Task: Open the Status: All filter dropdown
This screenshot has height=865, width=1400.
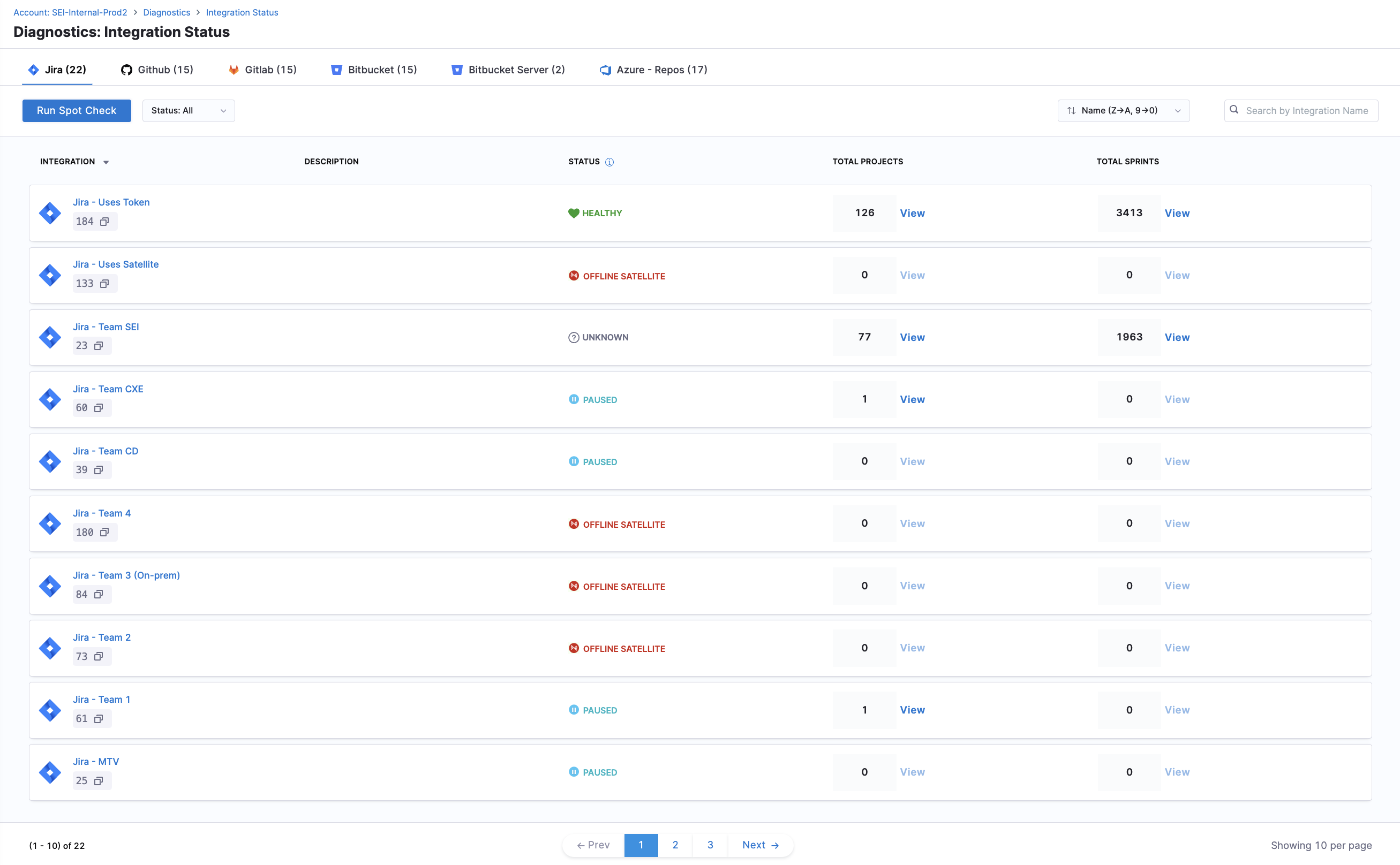Action: click(x=189, y=110)
